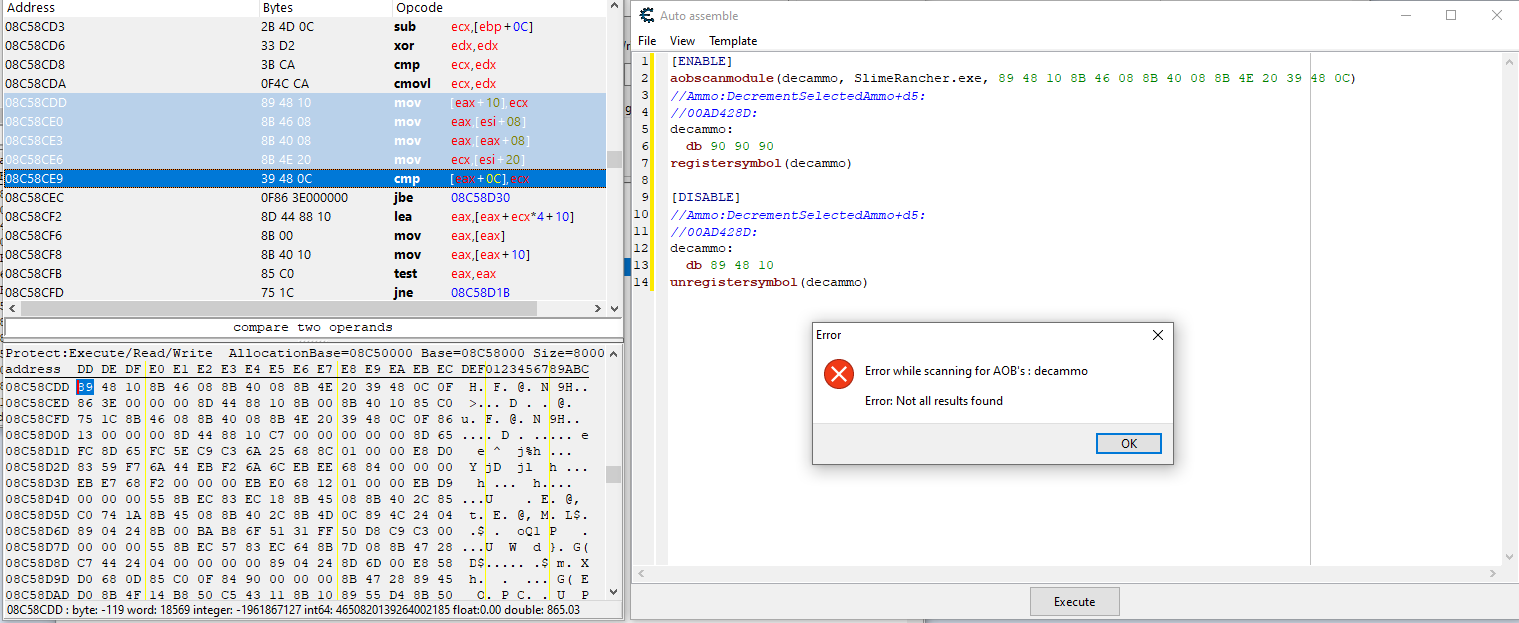Viewport: 1519px width, 623px height.
Task: Close the Error dialog with its X button
Action: point(1157,335)
